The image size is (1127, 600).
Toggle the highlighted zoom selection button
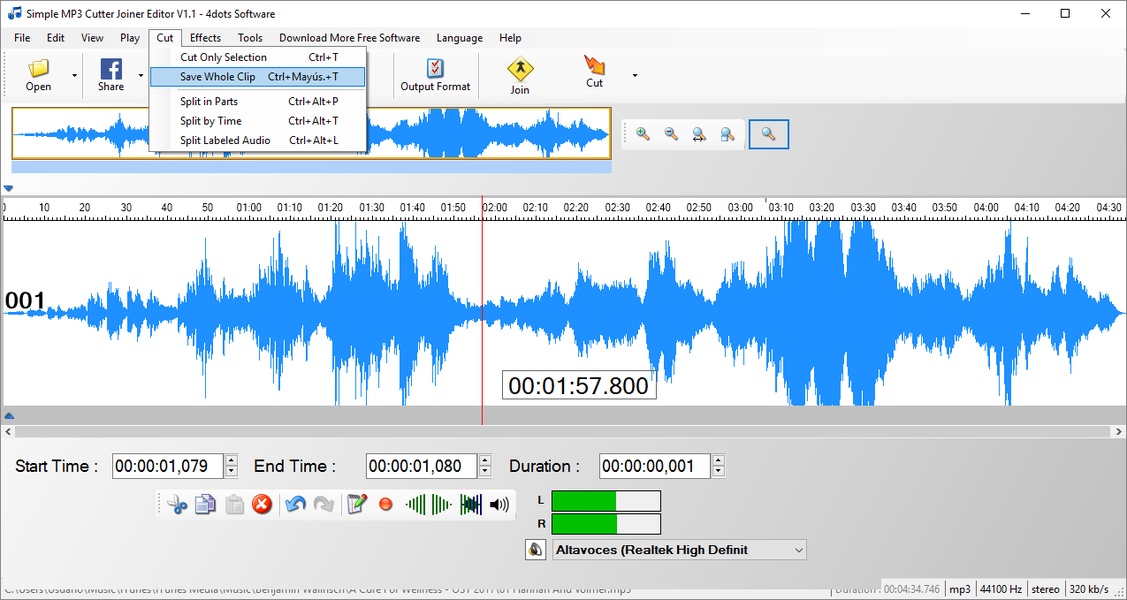[x=768, y=134]
